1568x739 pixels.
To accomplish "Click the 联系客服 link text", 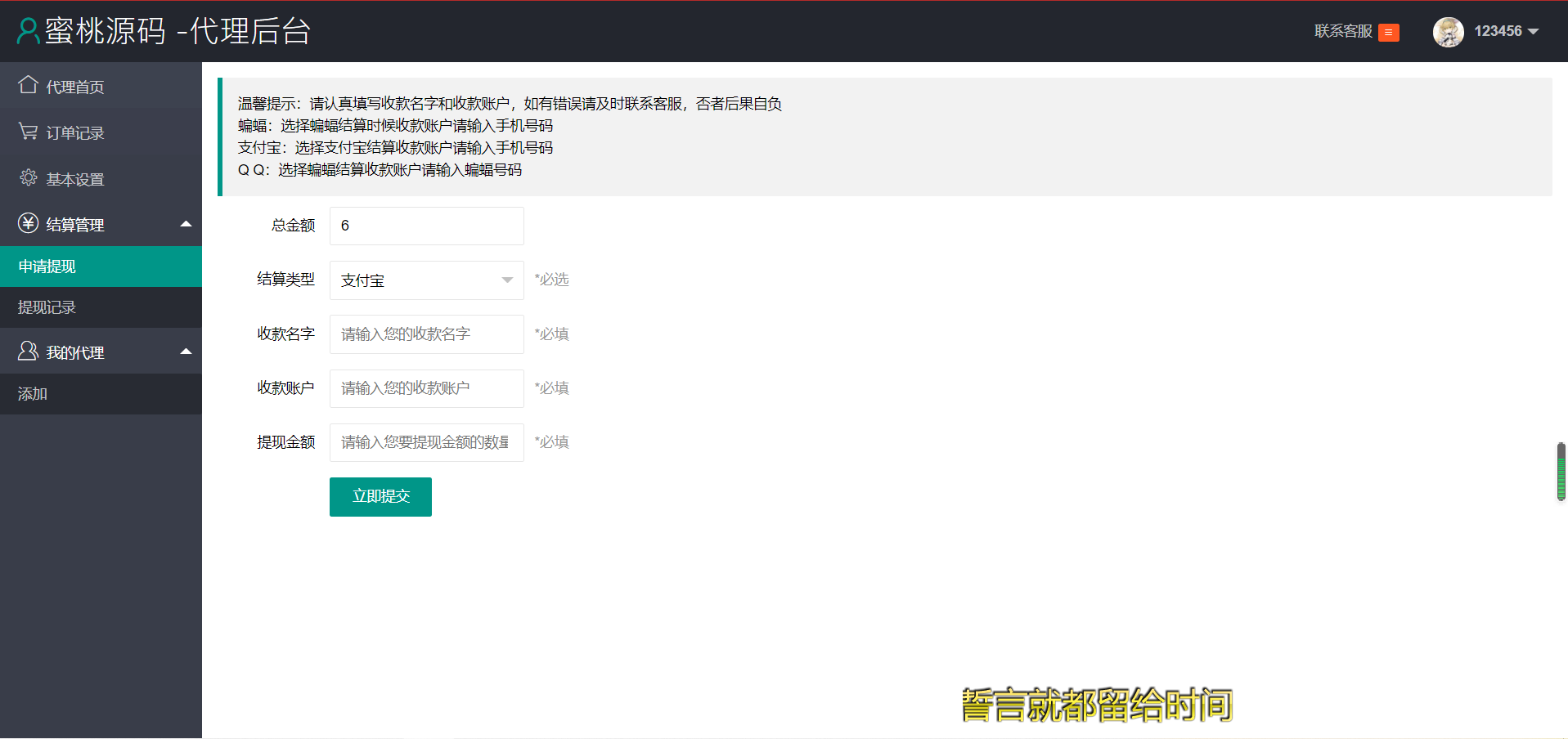I will tap(1342, 31).
